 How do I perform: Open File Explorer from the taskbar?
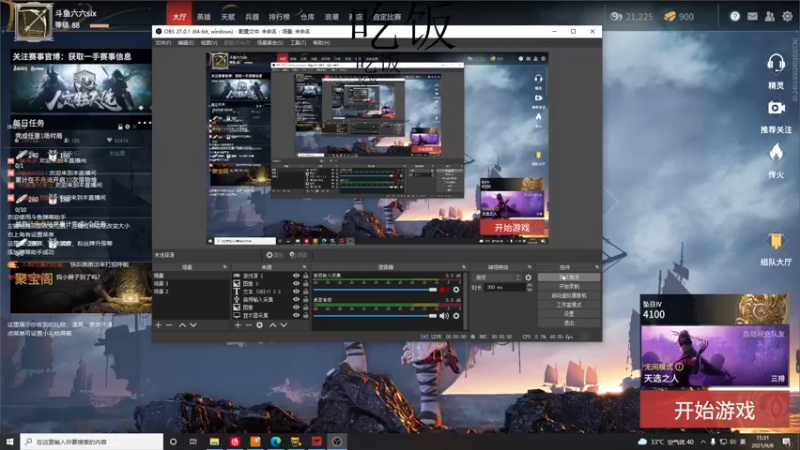(x=214, y=441)
